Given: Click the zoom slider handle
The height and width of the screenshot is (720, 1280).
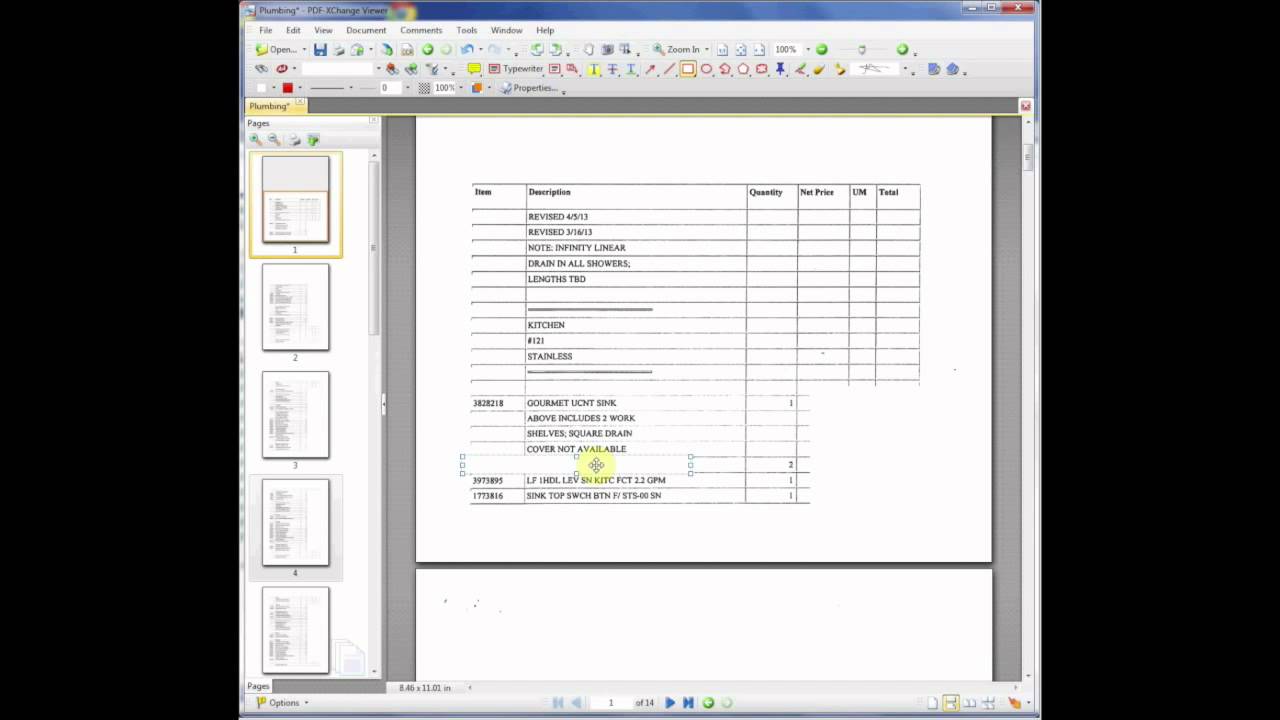Looking at the screenshot, I should tap(862, 49).
